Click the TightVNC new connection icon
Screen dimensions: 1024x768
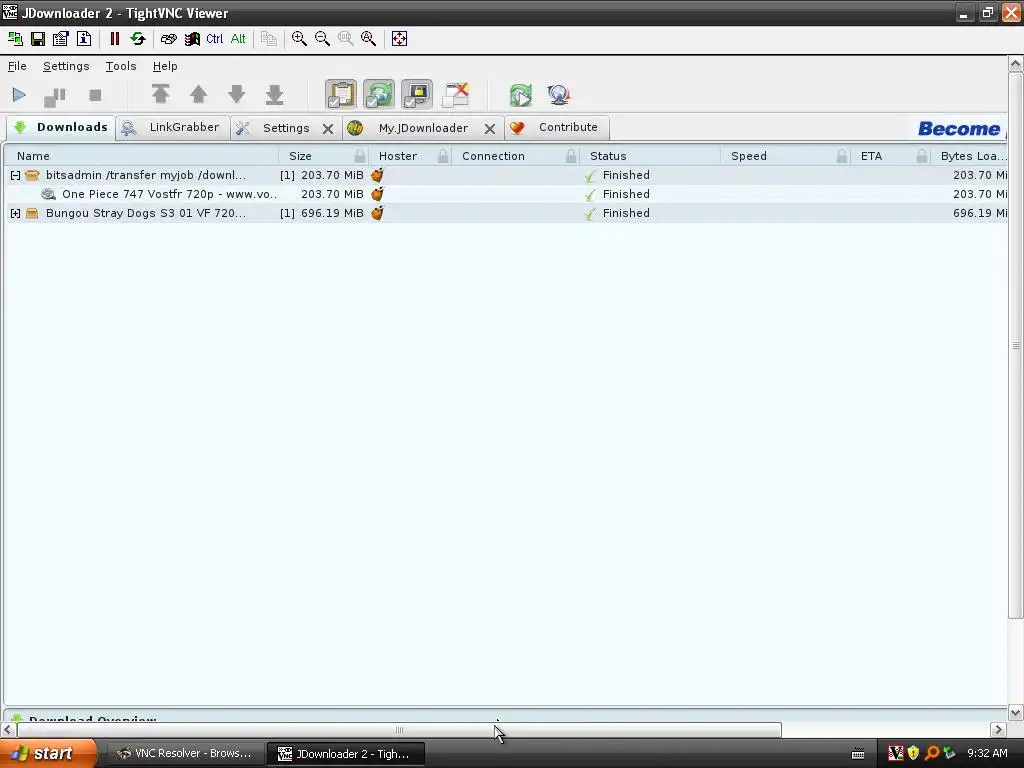(x=14, y=39)
